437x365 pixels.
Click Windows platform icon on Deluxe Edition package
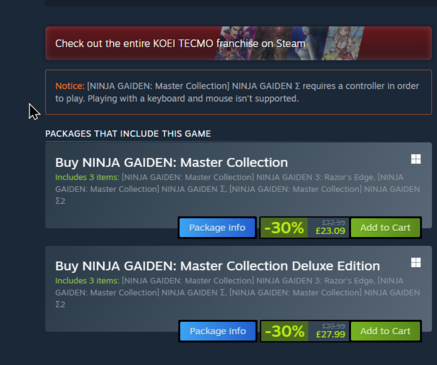tap(416, 262)
